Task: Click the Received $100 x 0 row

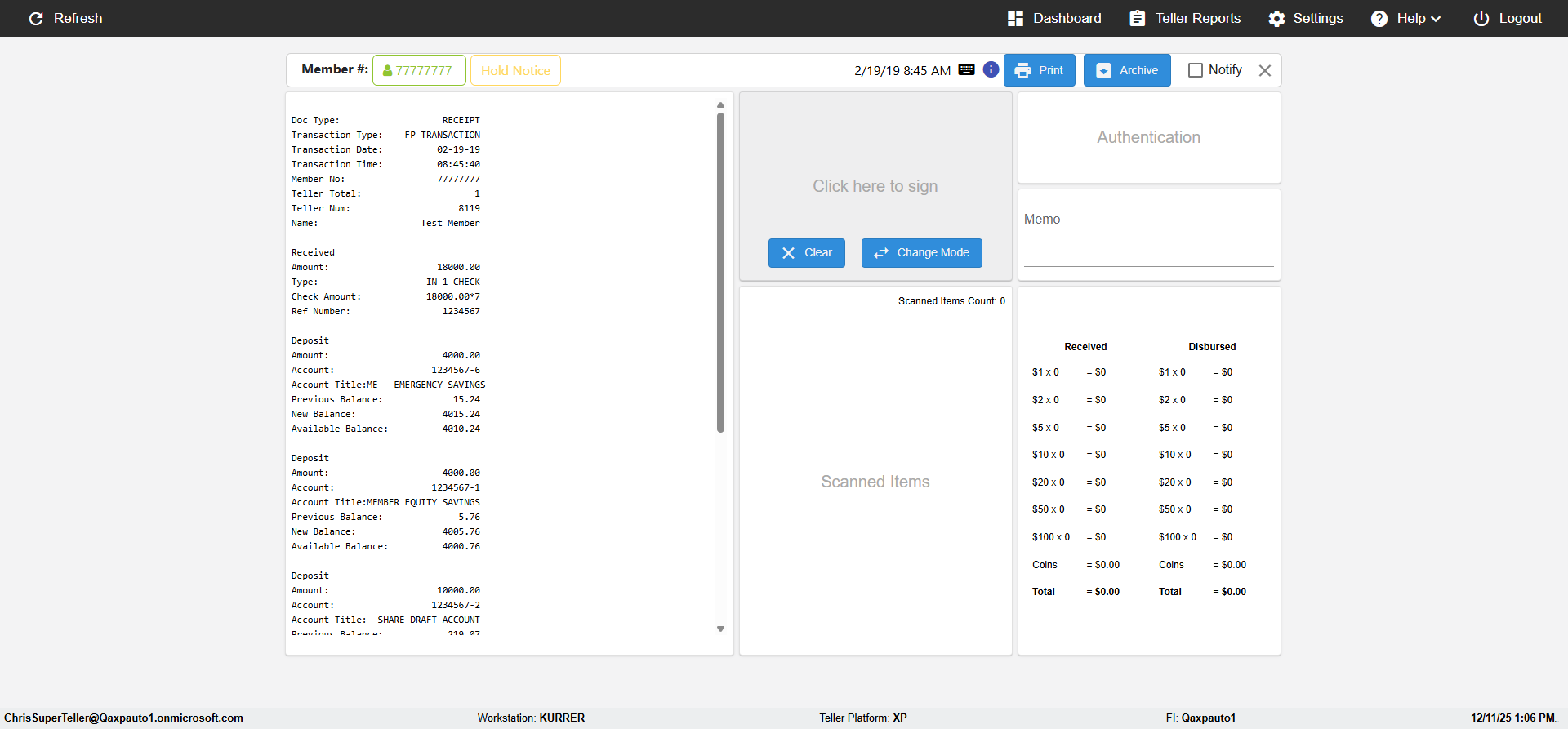Action: 1069,537
